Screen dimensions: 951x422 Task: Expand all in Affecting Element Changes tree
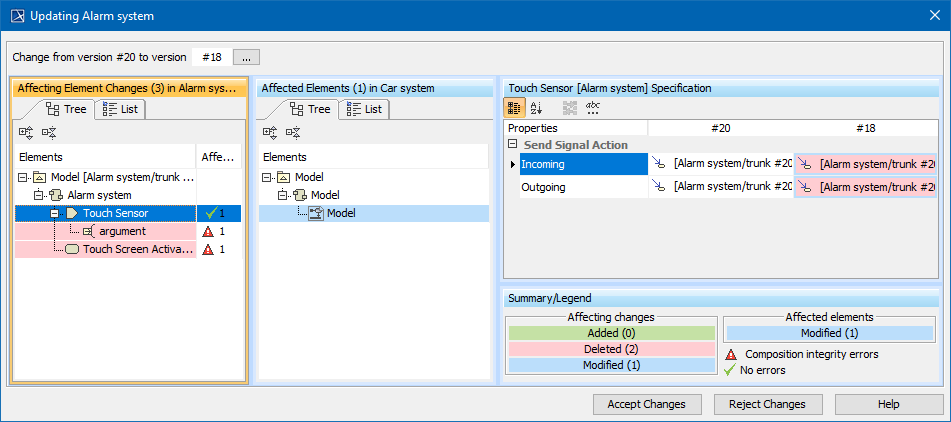coord(25,131)
